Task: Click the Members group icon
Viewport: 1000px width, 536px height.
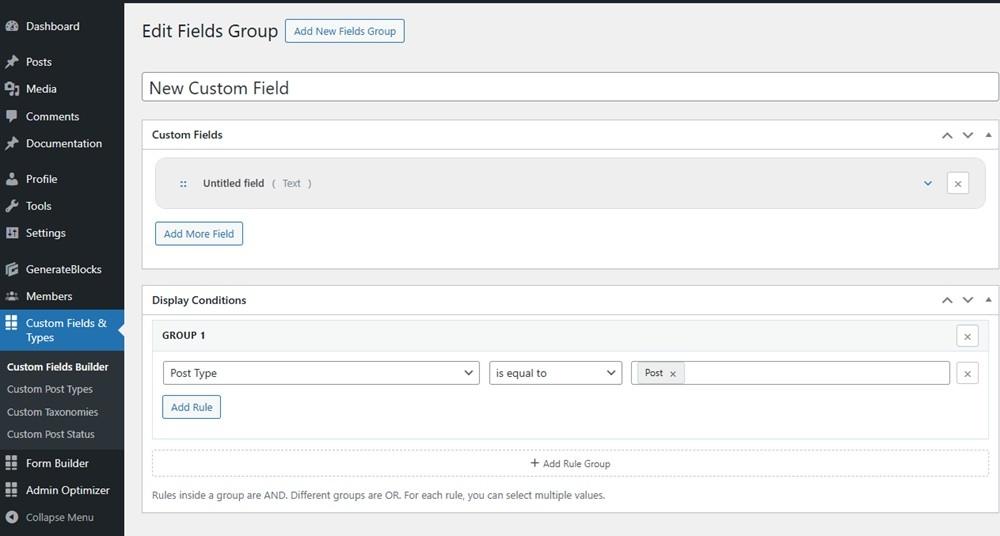Action: click(11, 296)
